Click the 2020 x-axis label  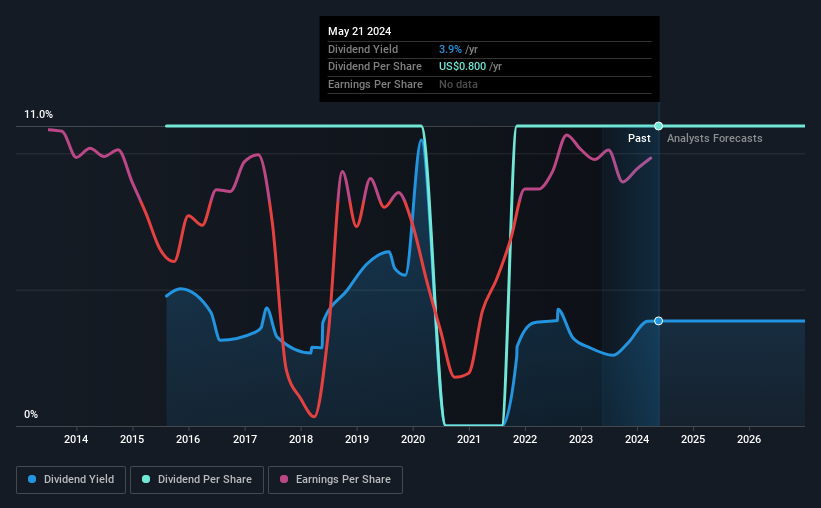[413, 439]
